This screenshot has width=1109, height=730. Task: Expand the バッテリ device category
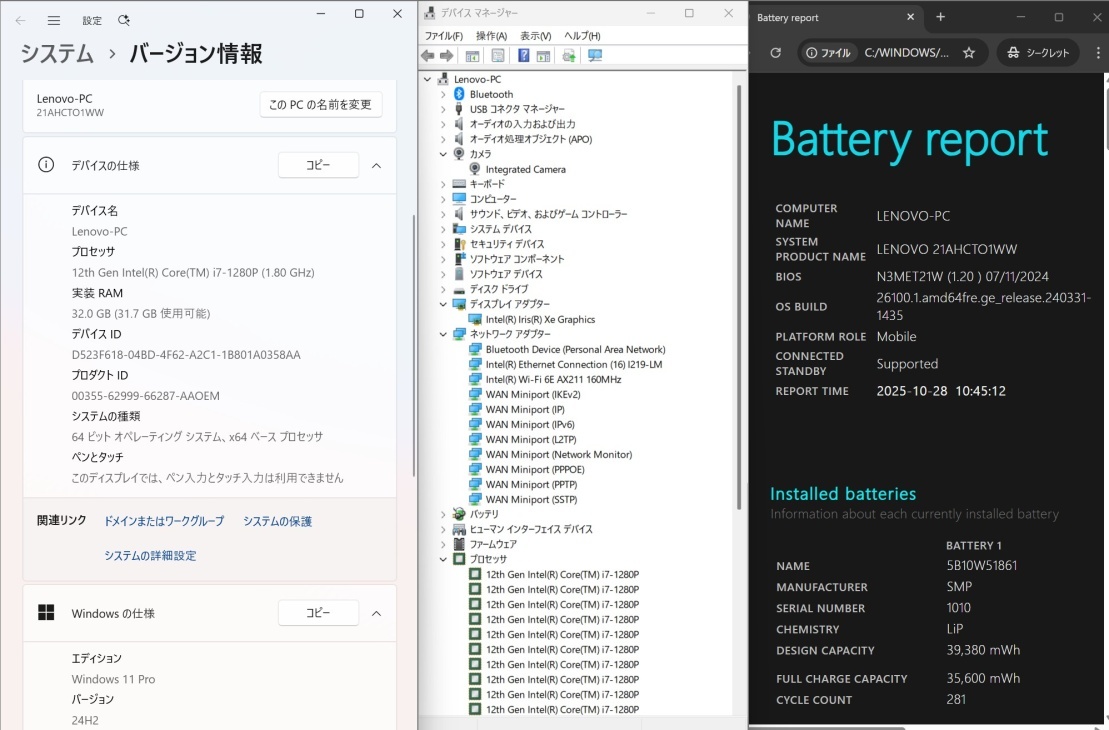(x=443, y=514)
